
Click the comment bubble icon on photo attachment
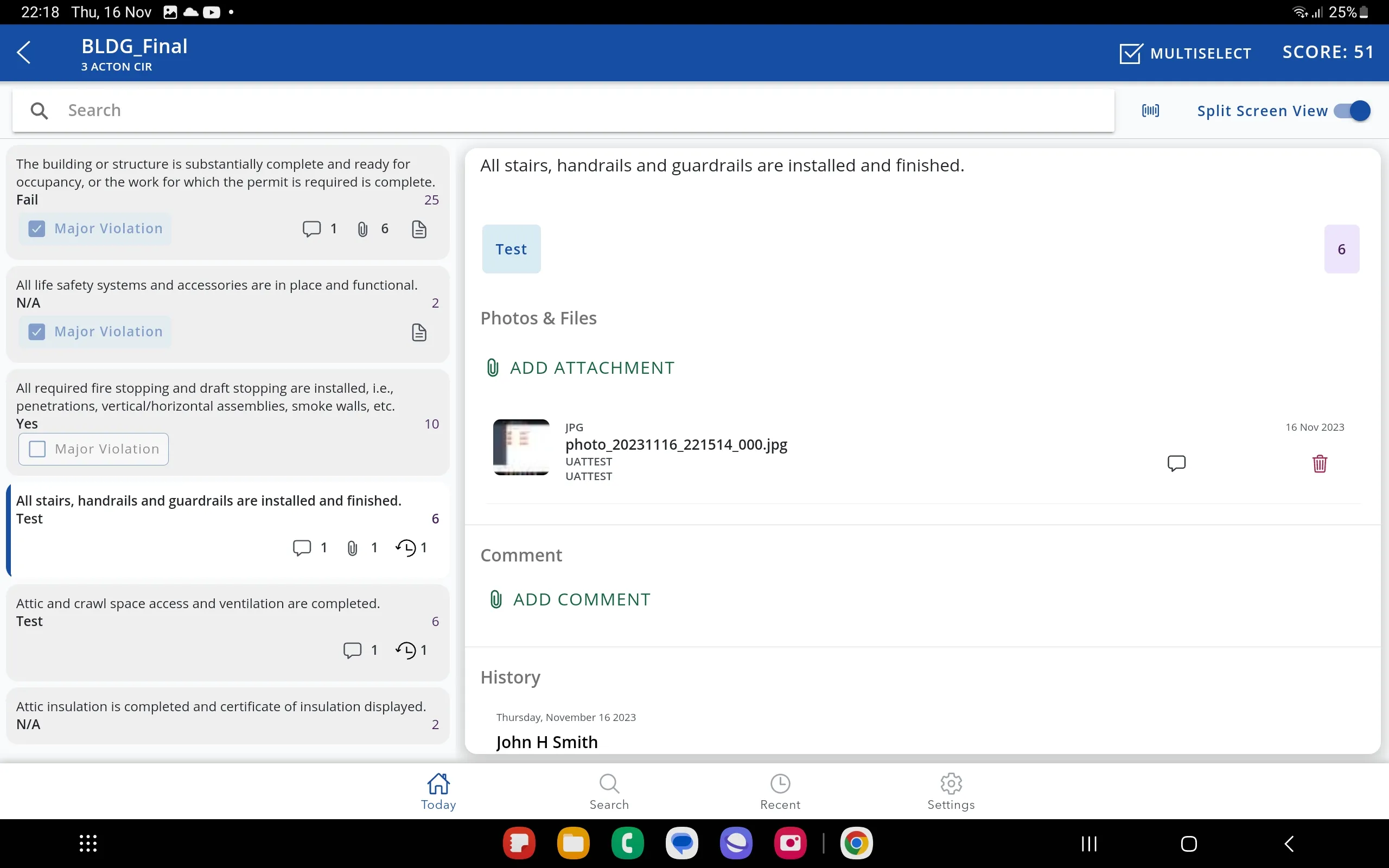point(1177,462)
